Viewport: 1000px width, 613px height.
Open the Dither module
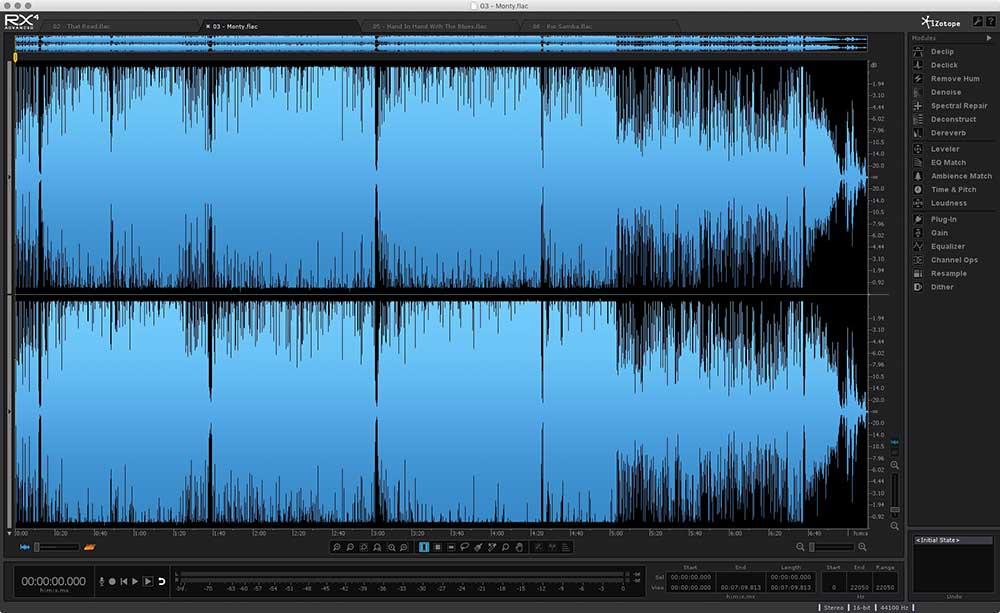click(942, 287)
